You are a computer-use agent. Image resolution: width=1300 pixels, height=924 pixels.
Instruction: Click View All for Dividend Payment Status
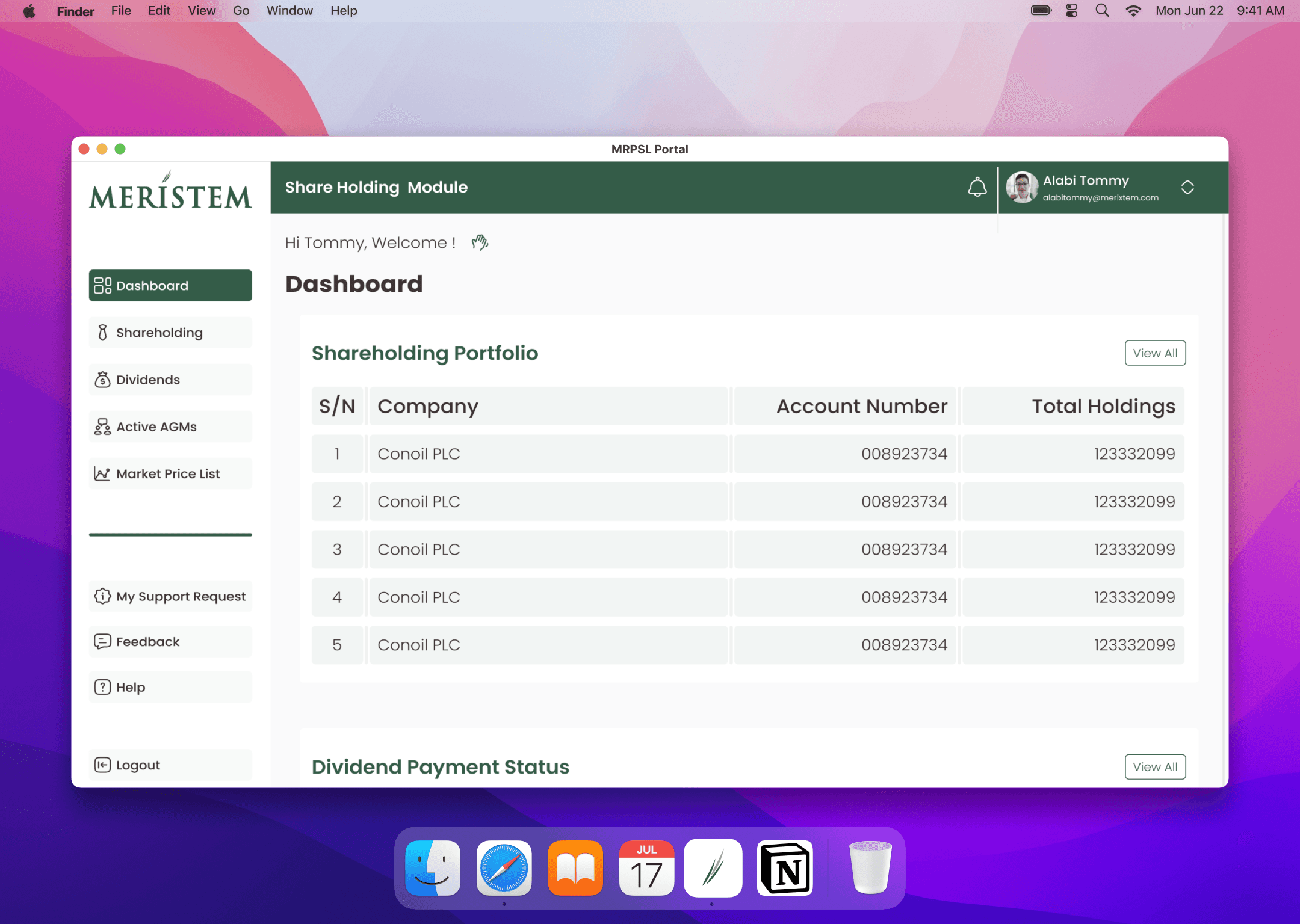click(1154, 767)
